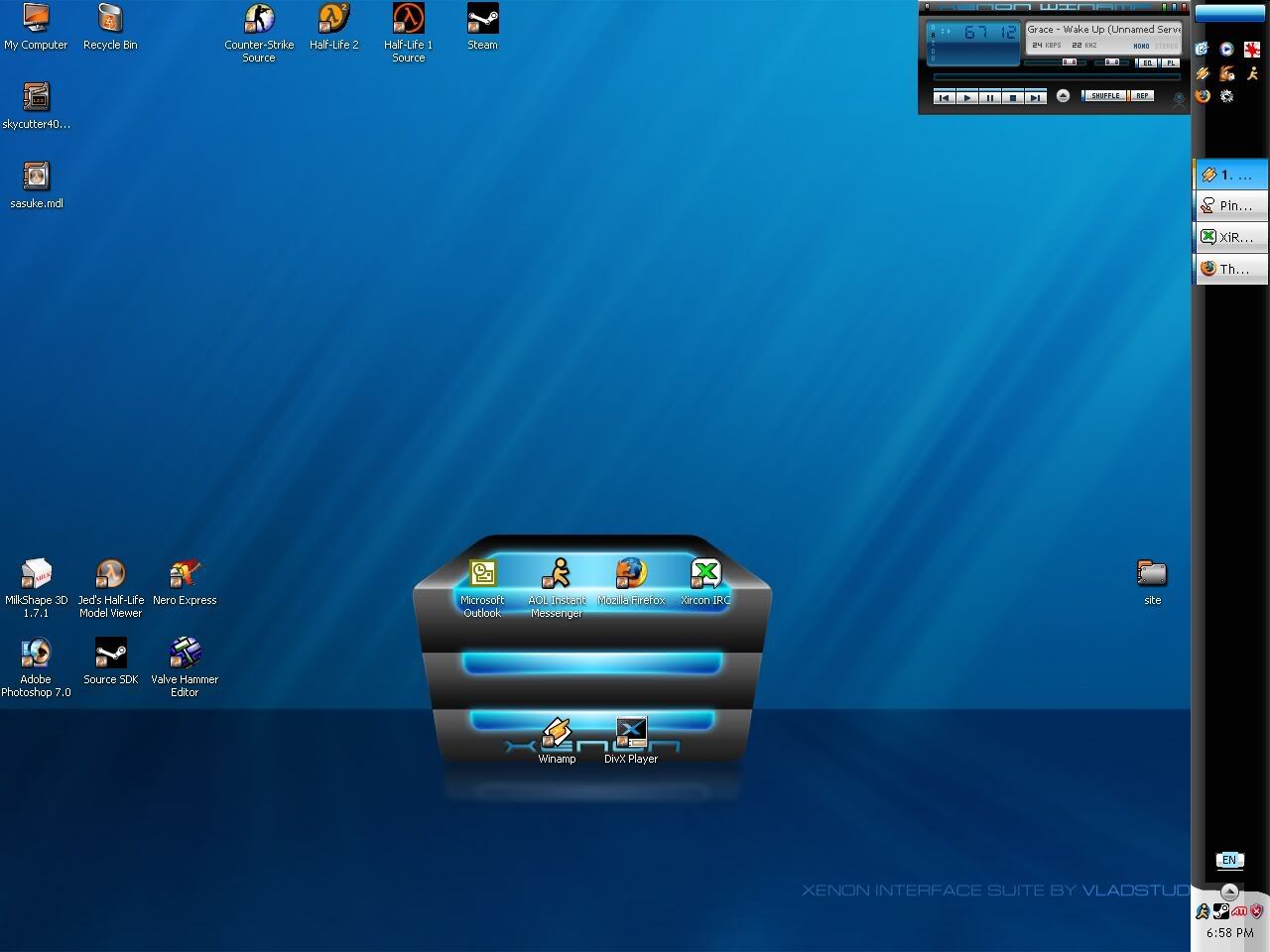The width and height of the screenshot is (1270, 952).
Task: Skip to next track in Winamp
Action: (x=1035, y=97)
